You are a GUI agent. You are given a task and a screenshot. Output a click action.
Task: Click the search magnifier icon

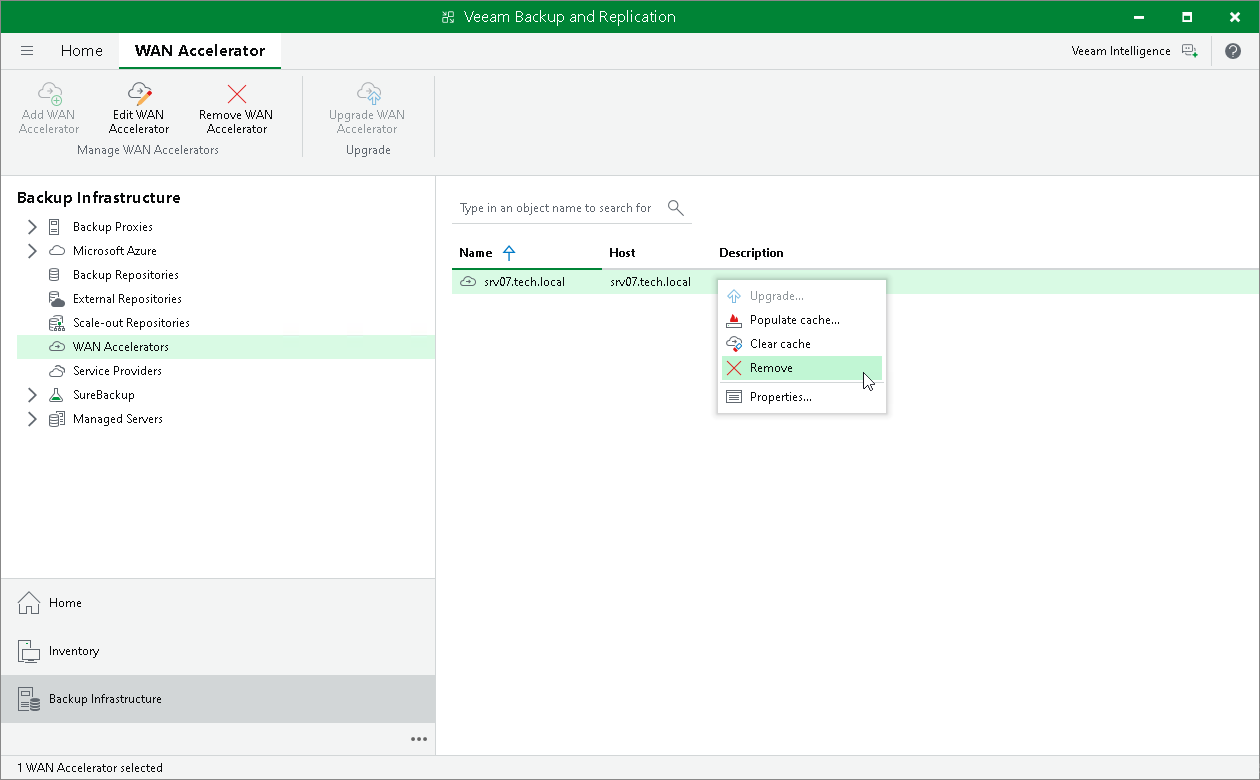675,208
